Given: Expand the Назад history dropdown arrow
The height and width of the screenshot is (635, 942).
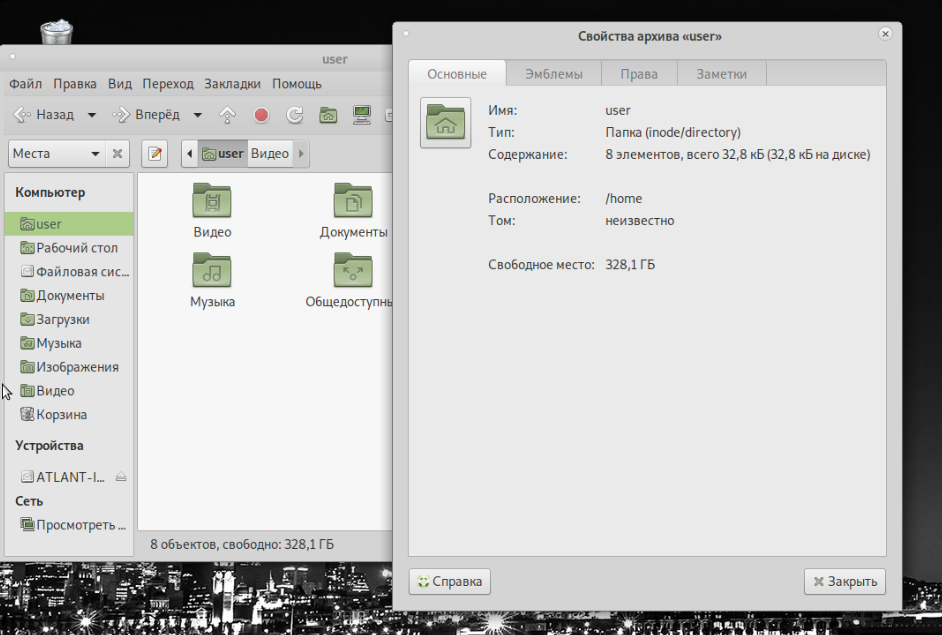Looking at the screenshot, I should click(x=92, y=115).
